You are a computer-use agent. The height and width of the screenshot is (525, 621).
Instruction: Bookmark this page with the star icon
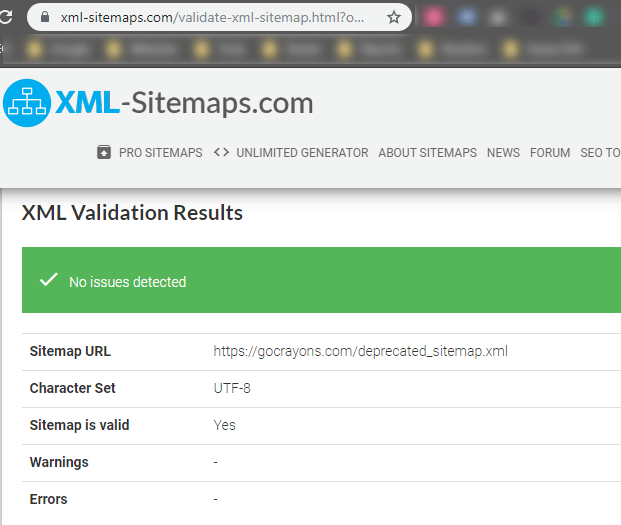[x=394, y=17]
